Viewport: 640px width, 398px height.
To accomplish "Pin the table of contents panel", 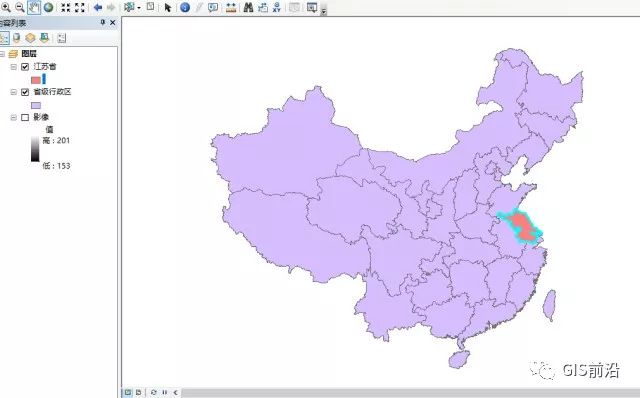I will (103, 22).
